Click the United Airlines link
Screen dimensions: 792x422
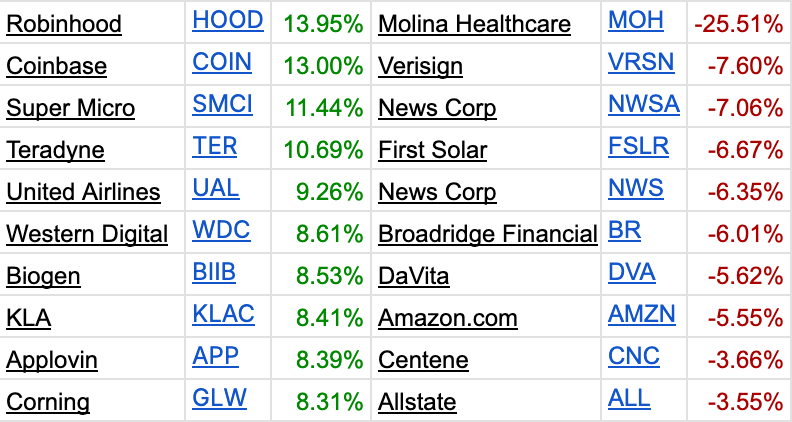click(x=83, y=192)
